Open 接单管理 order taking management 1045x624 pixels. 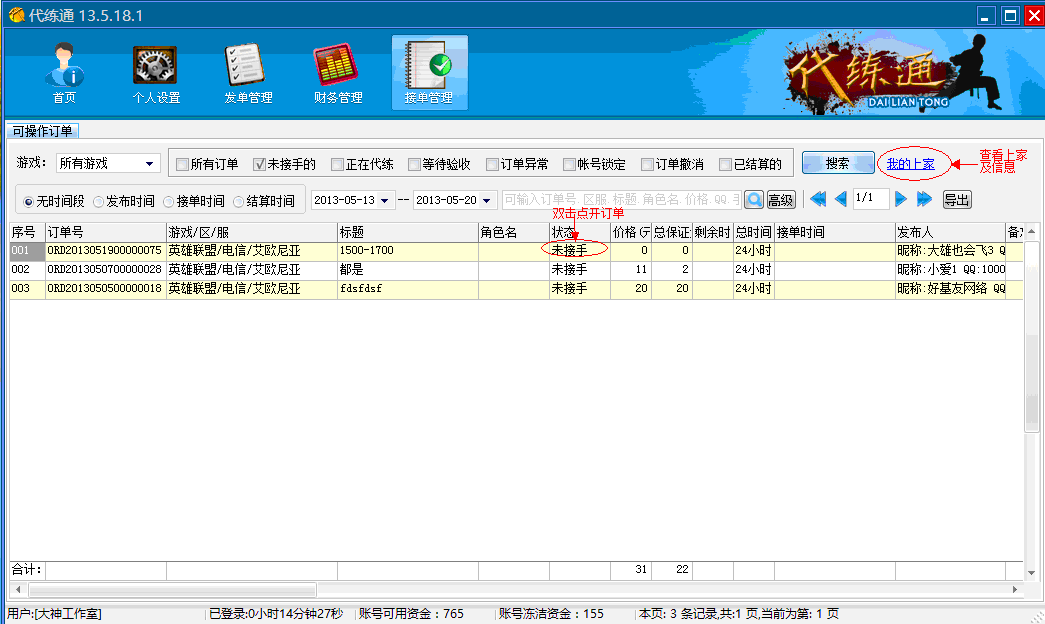[429, 72]
